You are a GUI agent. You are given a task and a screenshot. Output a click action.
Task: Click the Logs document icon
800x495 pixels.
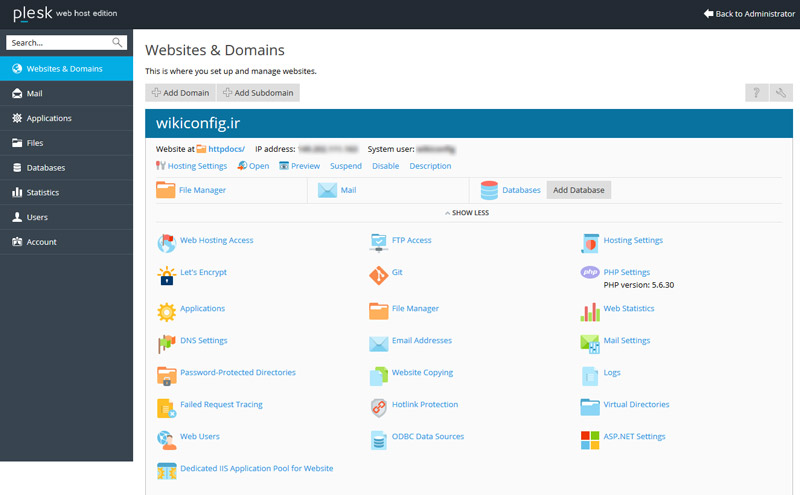(x=590, y=376)
